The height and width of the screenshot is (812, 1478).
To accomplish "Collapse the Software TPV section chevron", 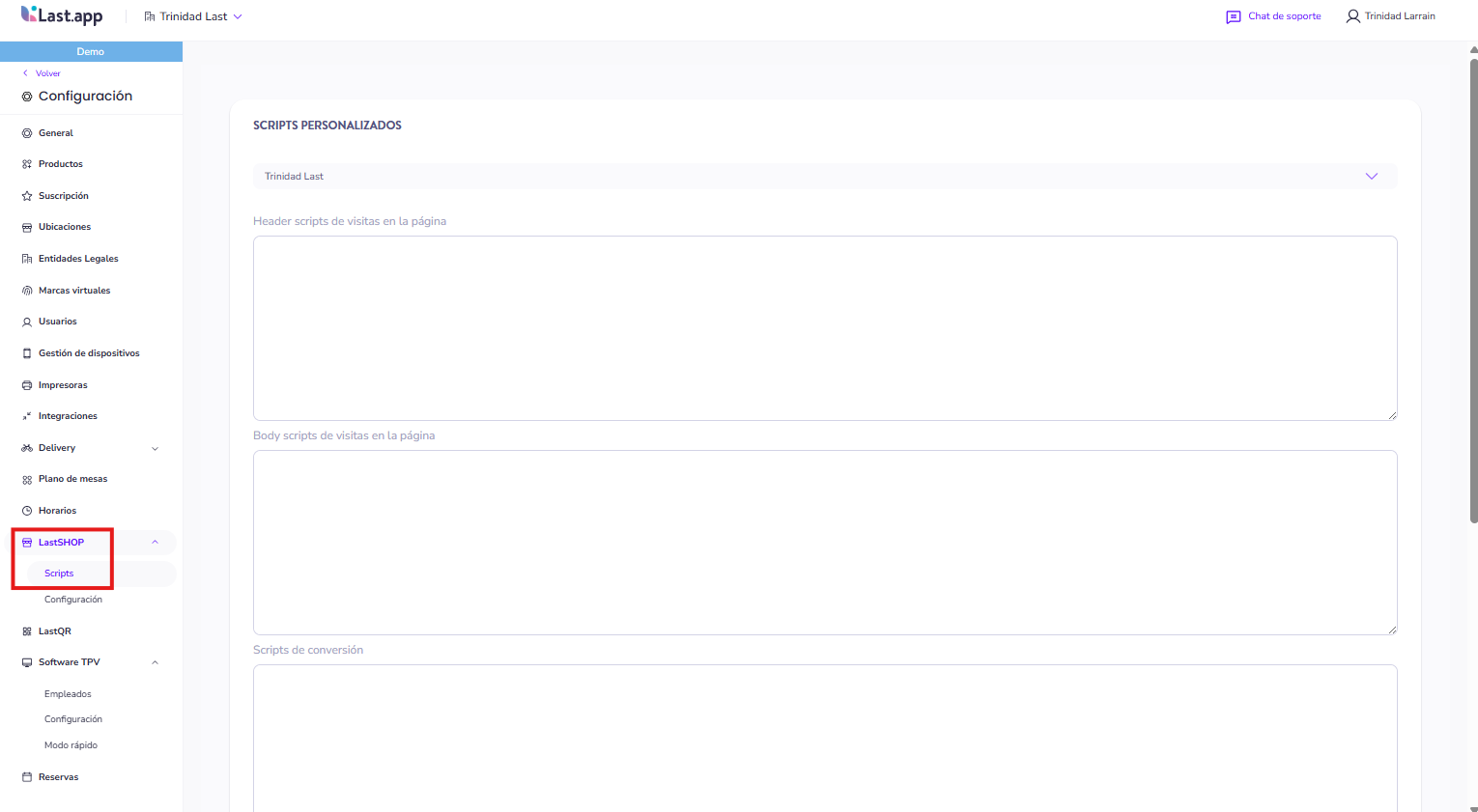I will [x=155, y=662].
